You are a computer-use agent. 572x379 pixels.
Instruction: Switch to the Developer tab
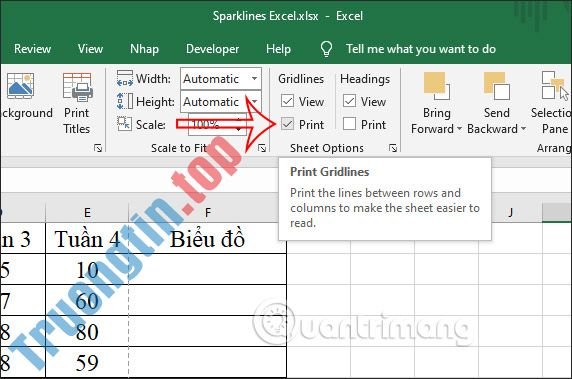click(x=212, y=49)
